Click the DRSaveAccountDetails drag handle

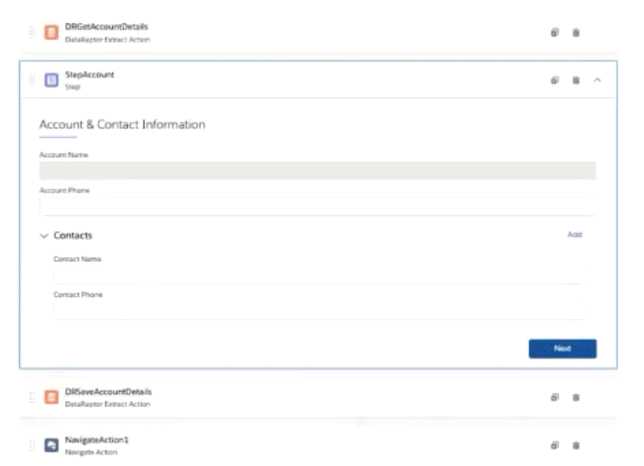[32, 397]
